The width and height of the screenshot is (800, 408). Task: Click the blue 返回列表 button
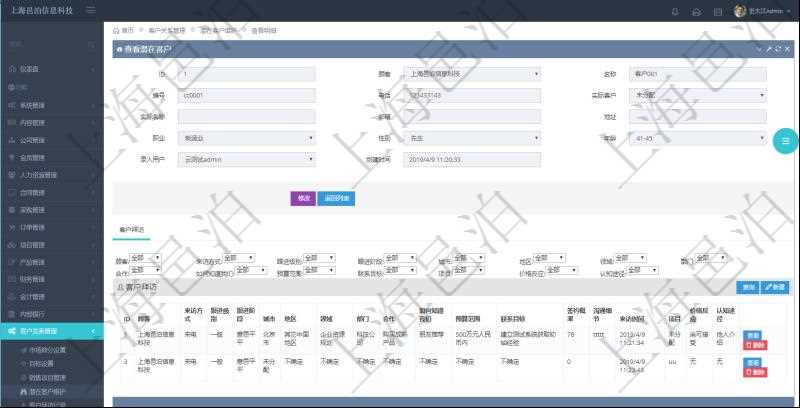[336, 198]
